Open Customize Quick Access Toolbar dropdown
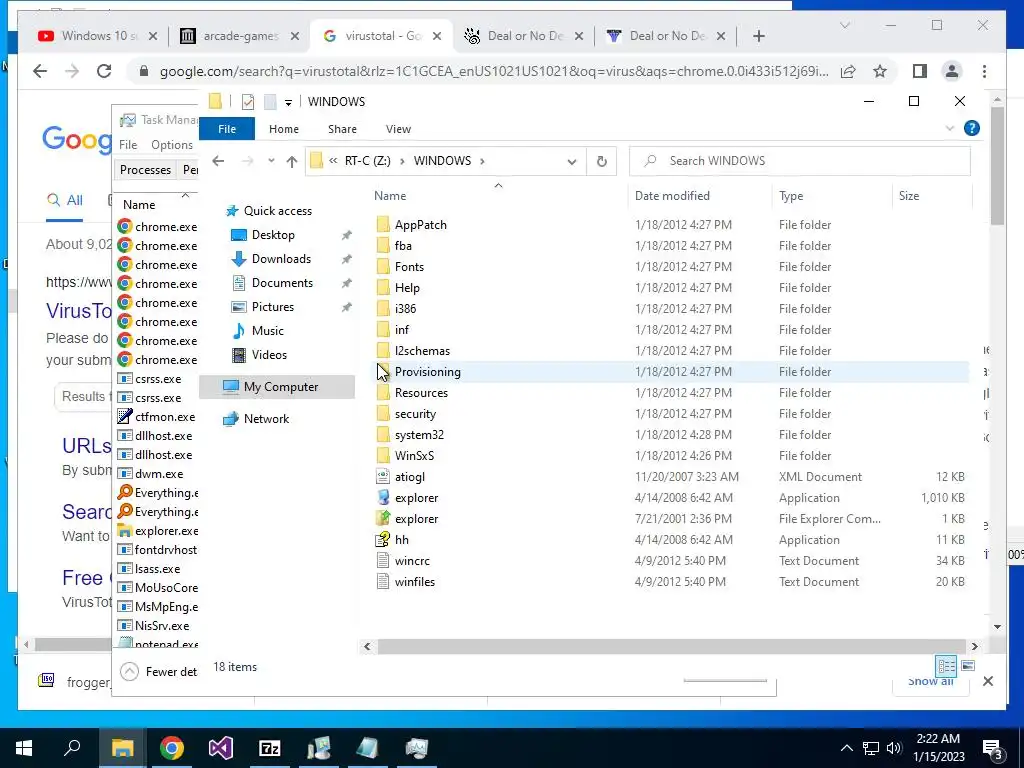Image resolution: width=1024 pixels, height=768 pixels. coord(288,103)
